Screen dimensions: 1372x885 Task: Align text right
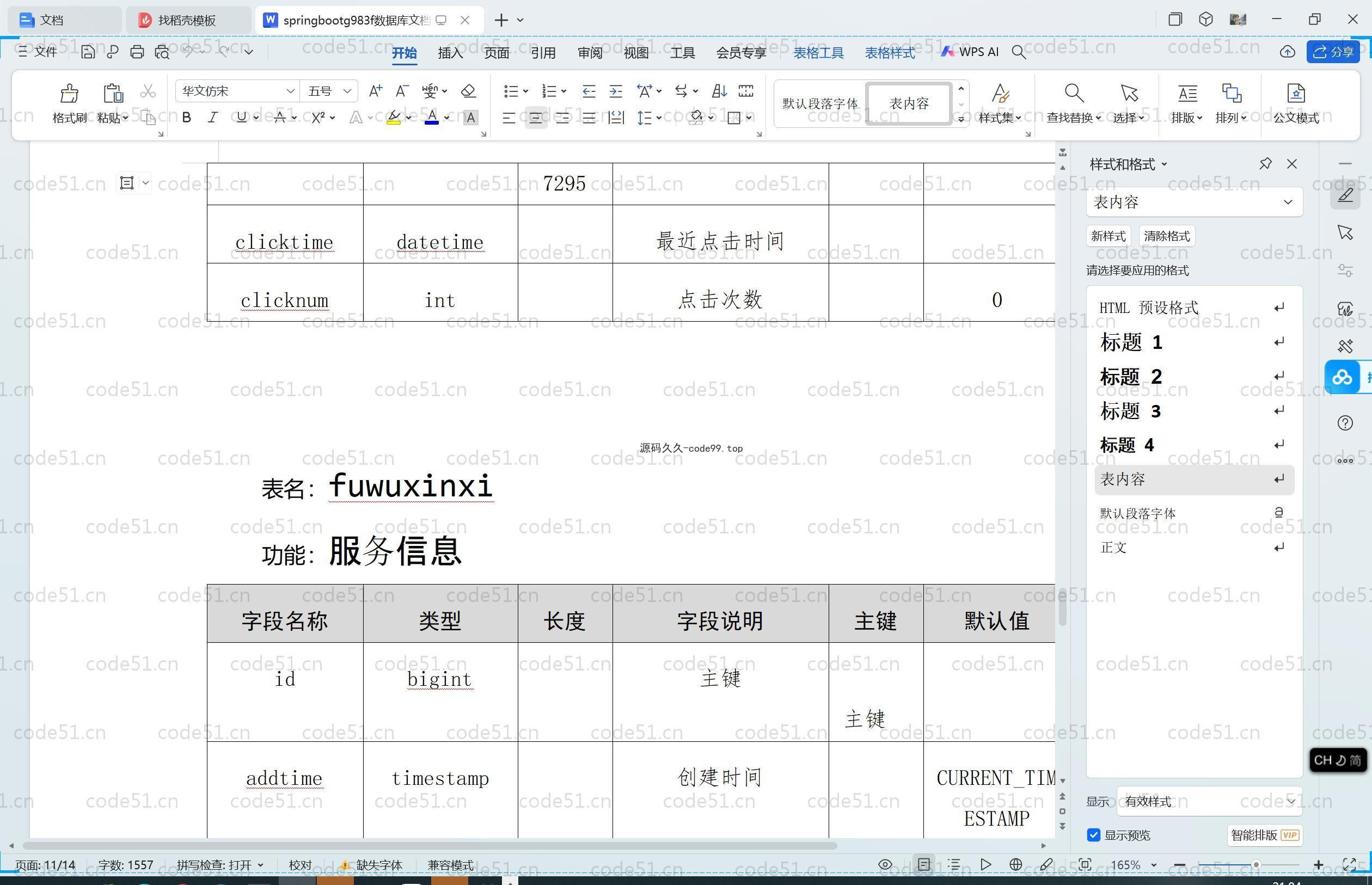pyautogui.click(x=562, y=118)
